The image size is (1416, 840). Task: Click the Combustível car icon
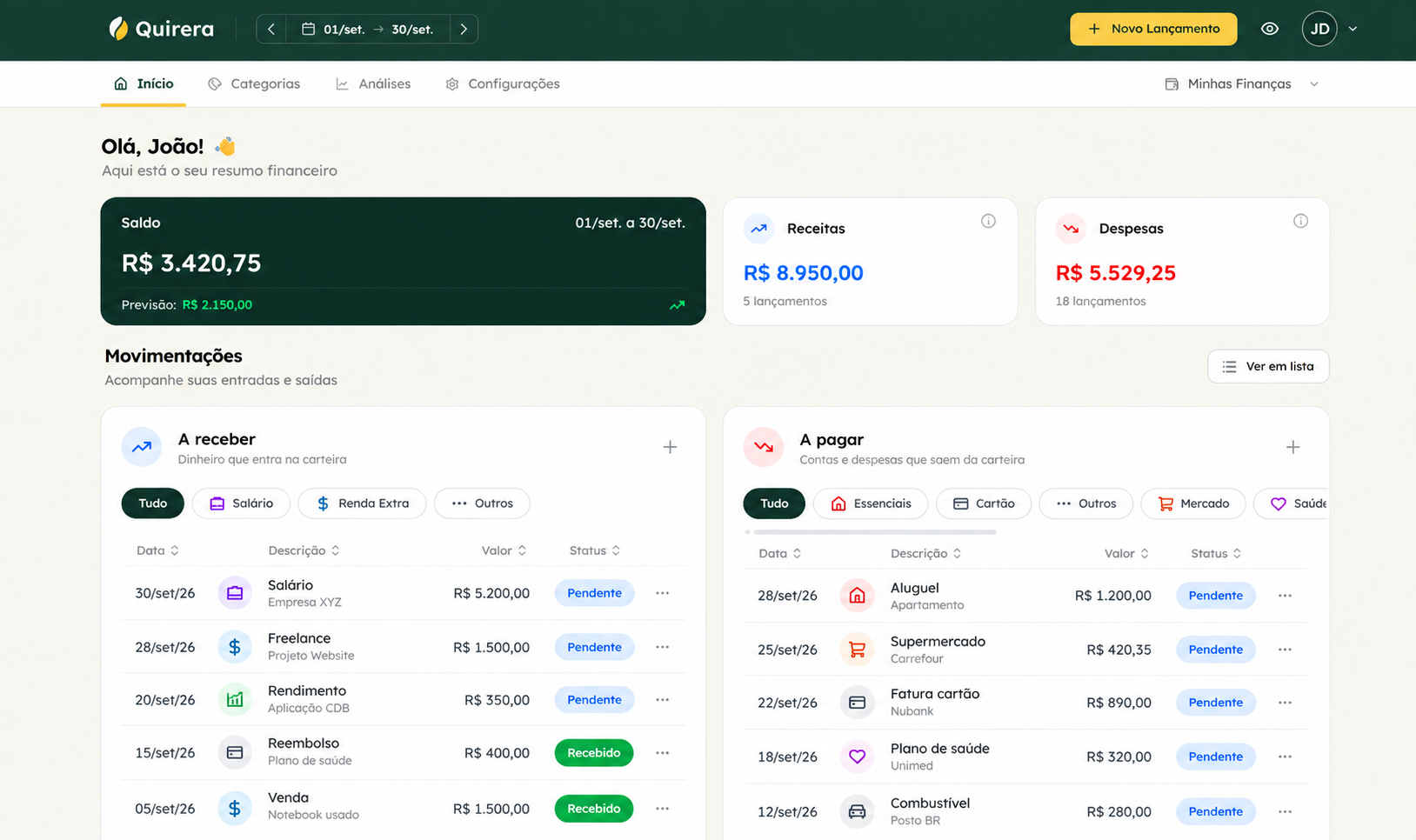click(x=857, y=811)
